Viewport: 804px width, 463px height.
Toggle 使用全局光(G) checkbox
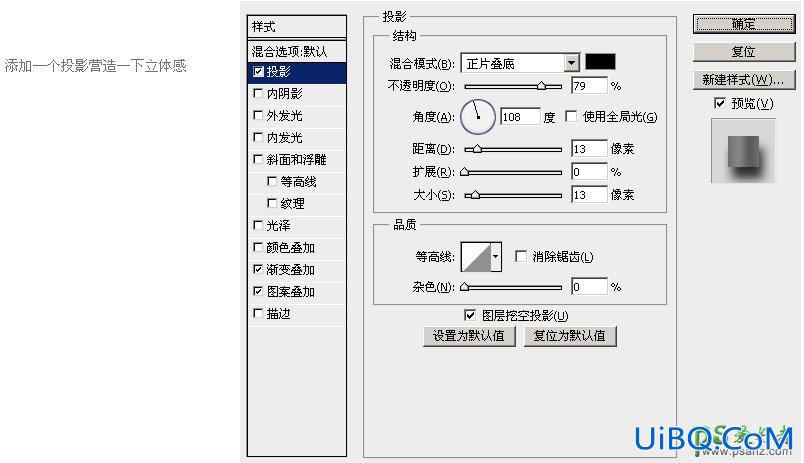[571, 116]
